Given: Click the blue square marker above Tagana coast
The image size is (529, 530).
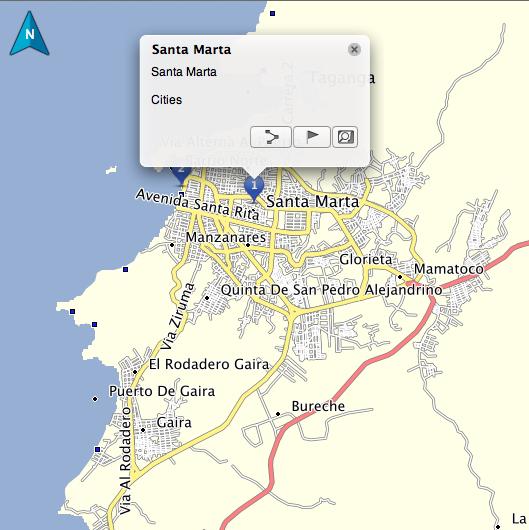Looking at the screenshot, I should point(272,14).
